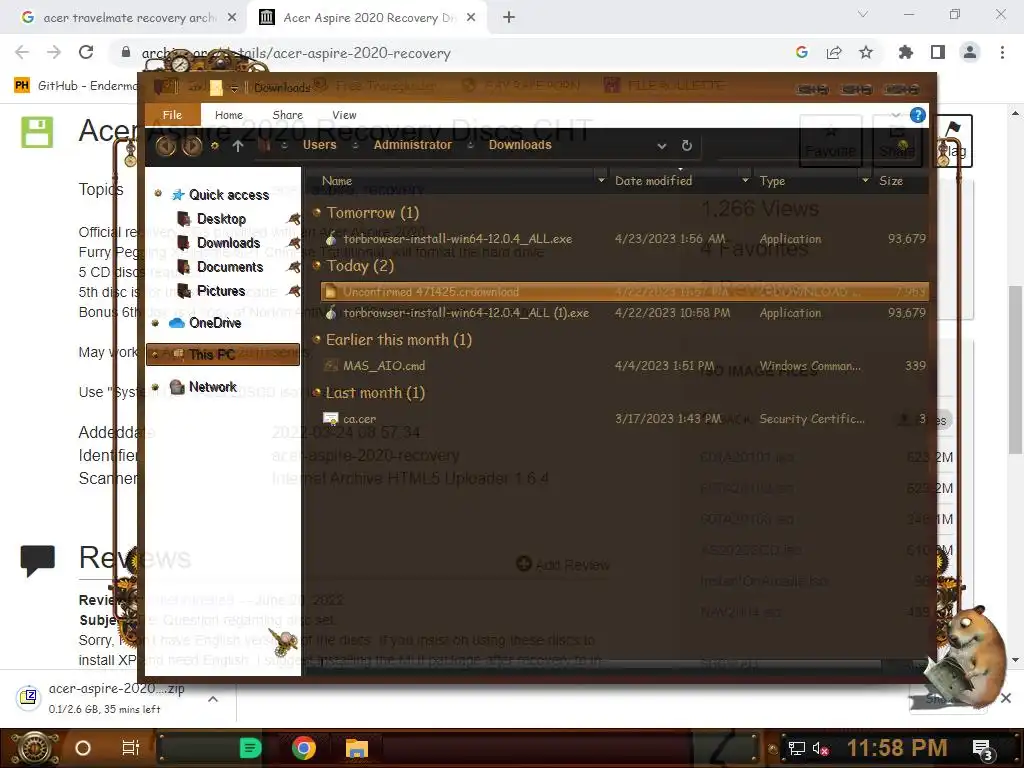The image size is (1024, 768).
Task: Sort files by Size column
Action: point(891,181)
